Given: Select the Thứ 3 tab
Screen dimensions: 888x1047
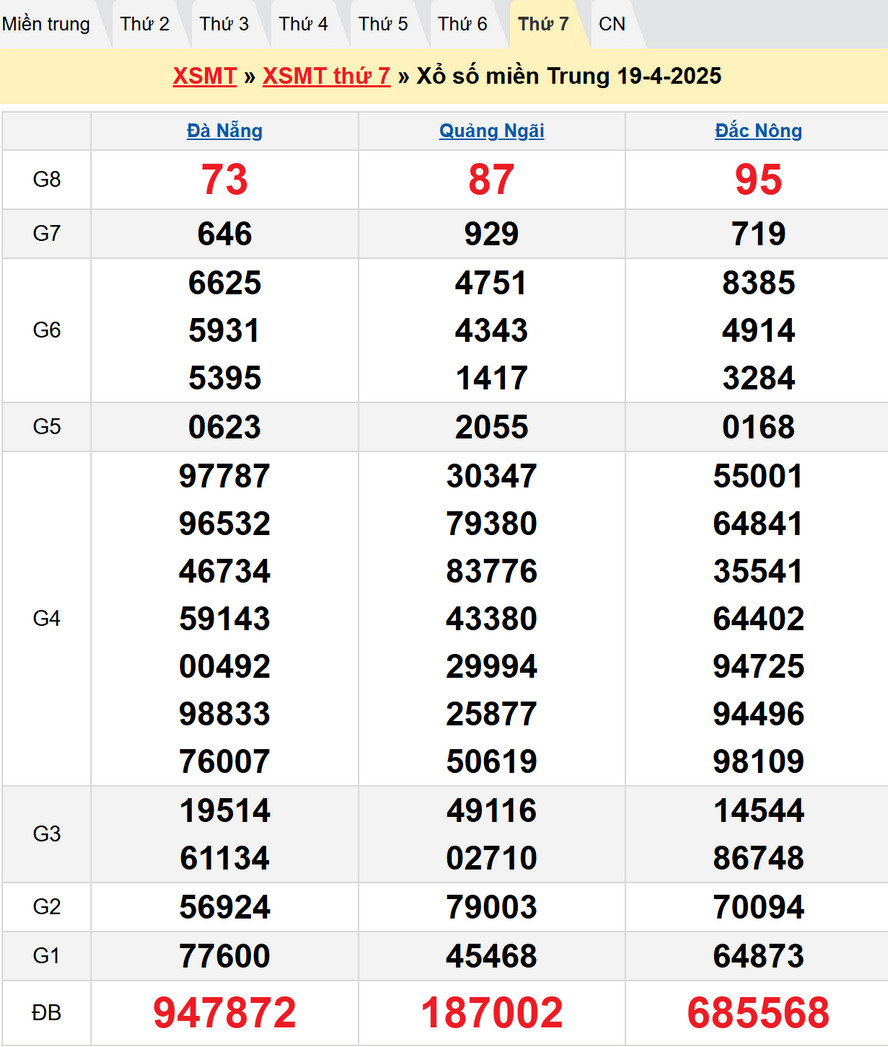Looking at the screenshot, I should (224, 24).
